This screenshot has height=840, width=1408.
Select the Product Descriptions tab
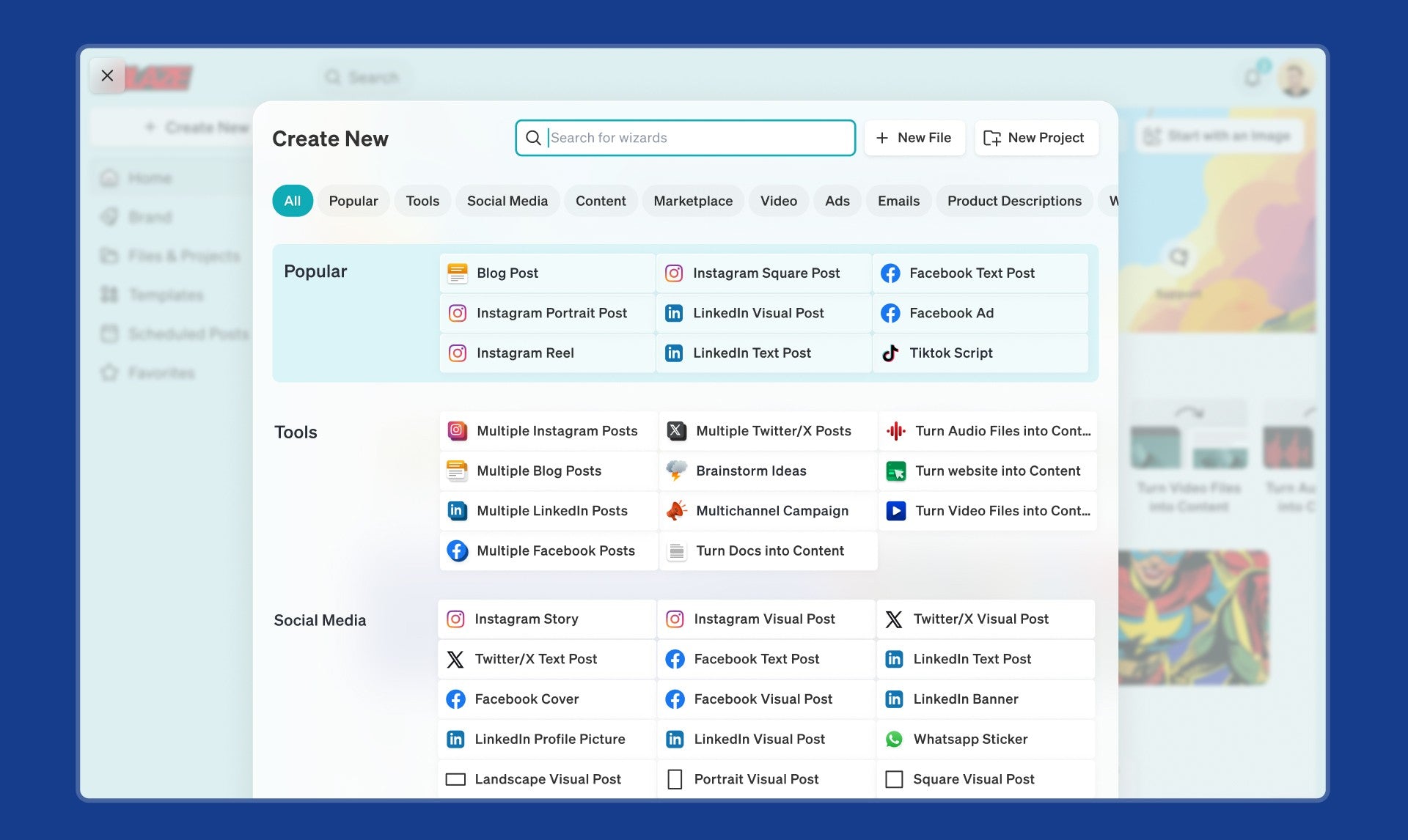[1014, 201]
